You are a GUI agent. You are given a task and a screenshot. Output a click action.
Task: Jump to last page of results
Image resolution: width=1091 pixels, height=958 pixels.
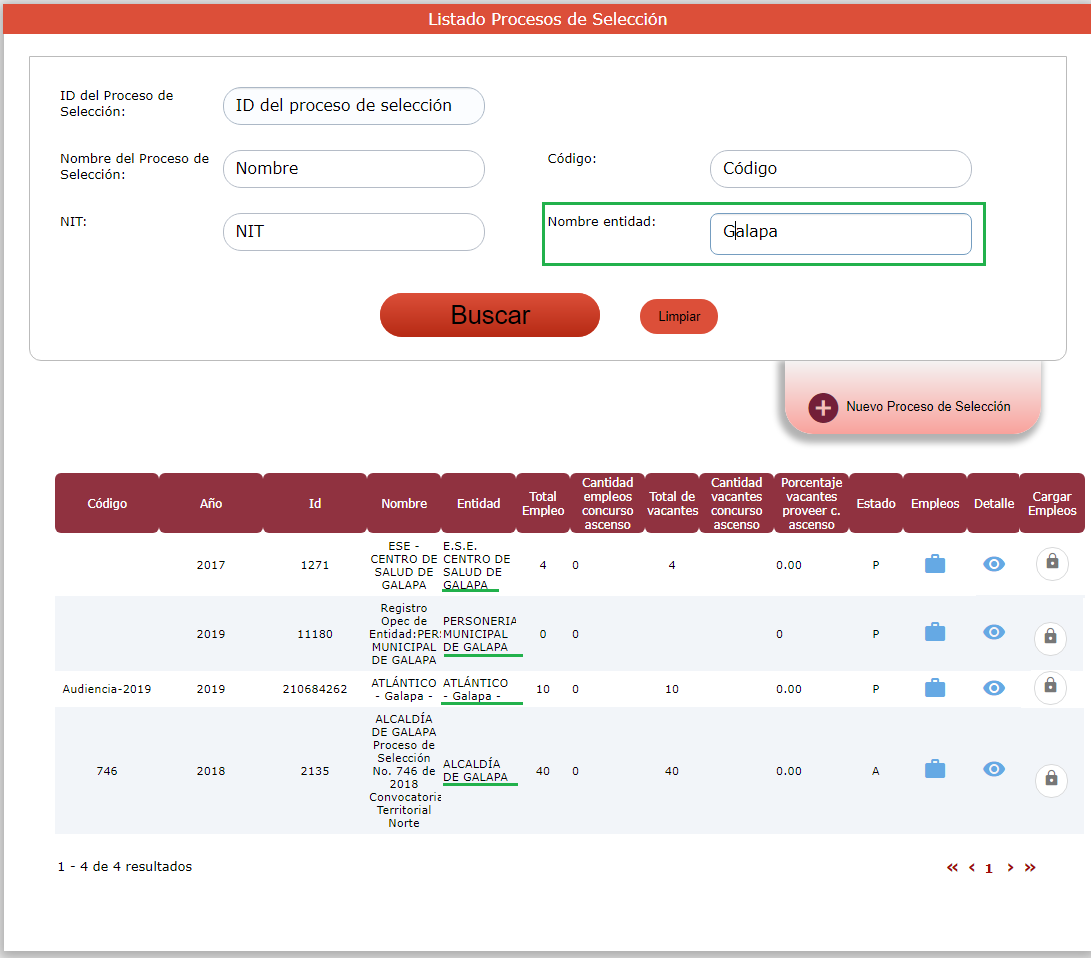click(x=1030, y=868)
